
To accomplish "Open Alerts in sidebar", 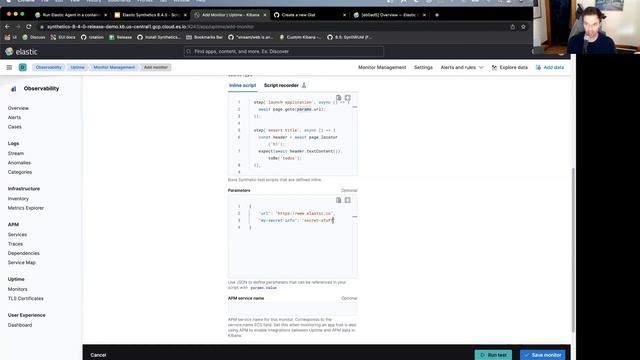I will pos(14,118).
